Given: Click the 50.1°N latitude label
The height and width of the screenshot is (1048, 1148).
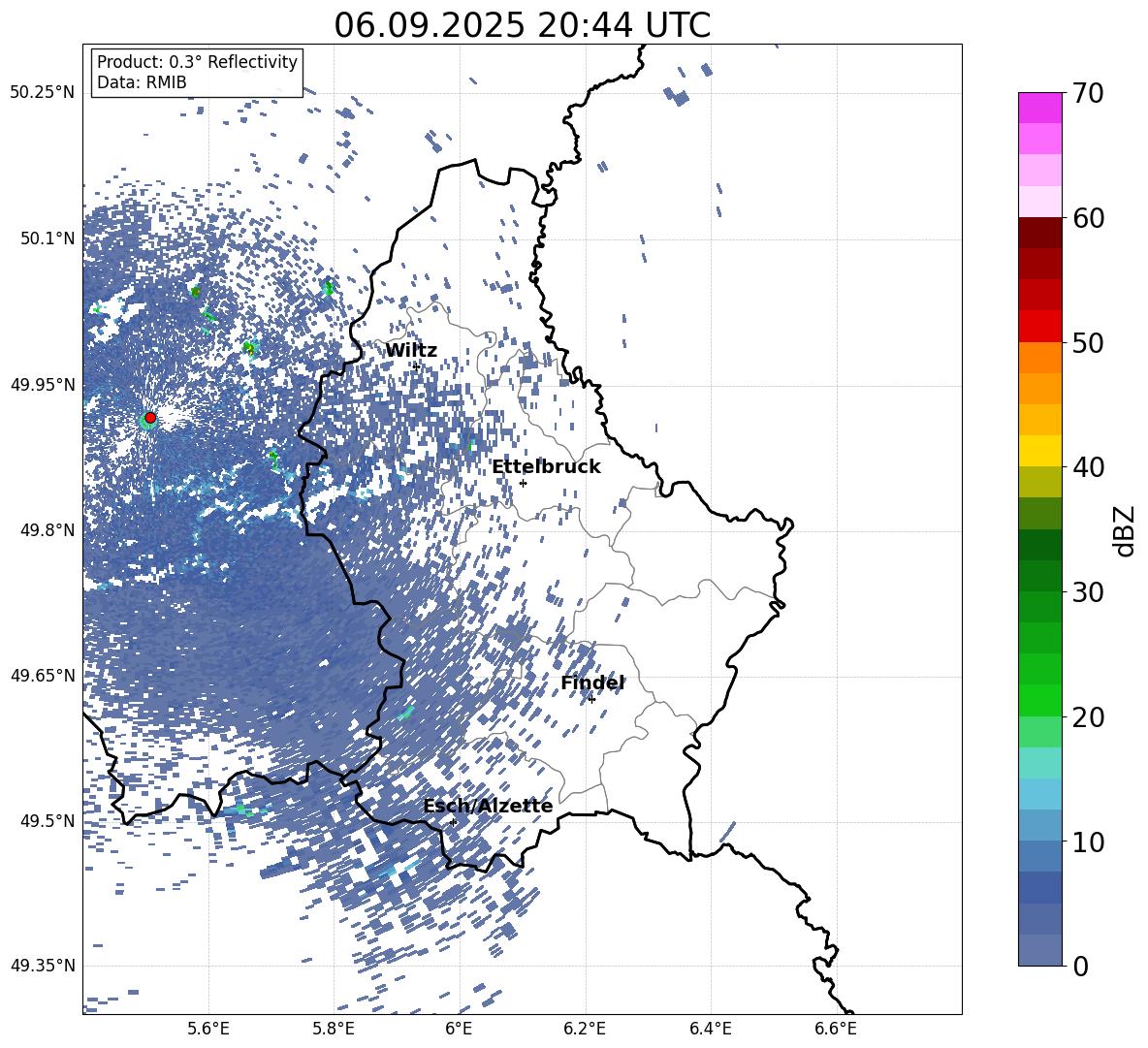Looking at the screenshot, I should click(x=48, y=238).
